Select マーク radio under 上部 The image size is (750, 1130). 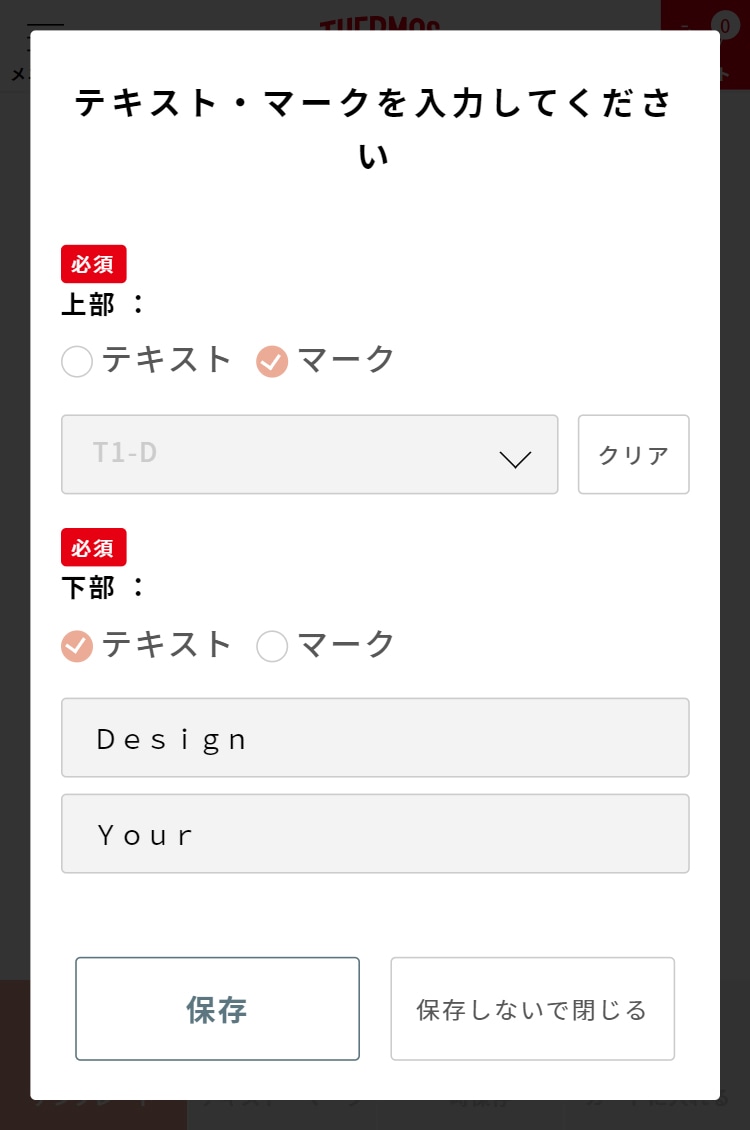point(272,361)
